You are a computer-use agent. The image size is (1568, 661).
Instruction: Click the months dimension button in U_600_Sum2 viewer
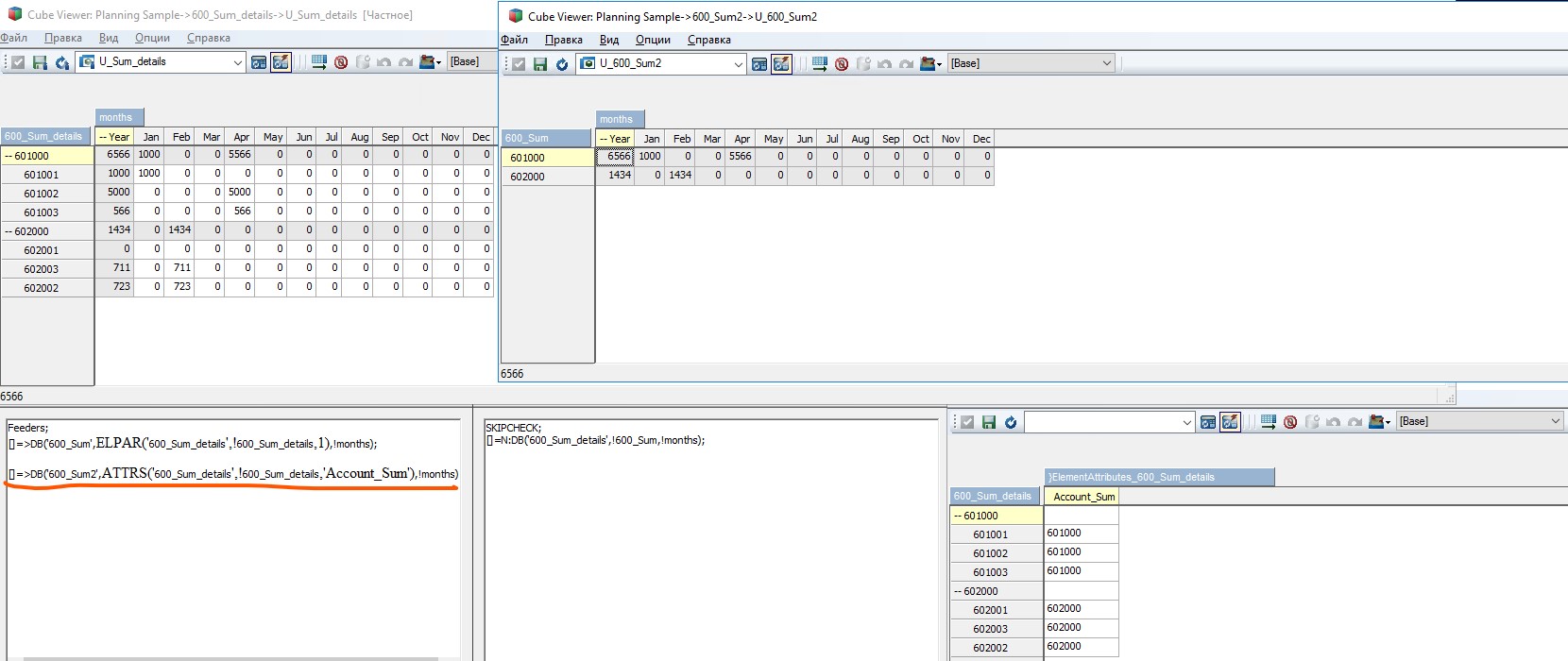pos(618,119)
